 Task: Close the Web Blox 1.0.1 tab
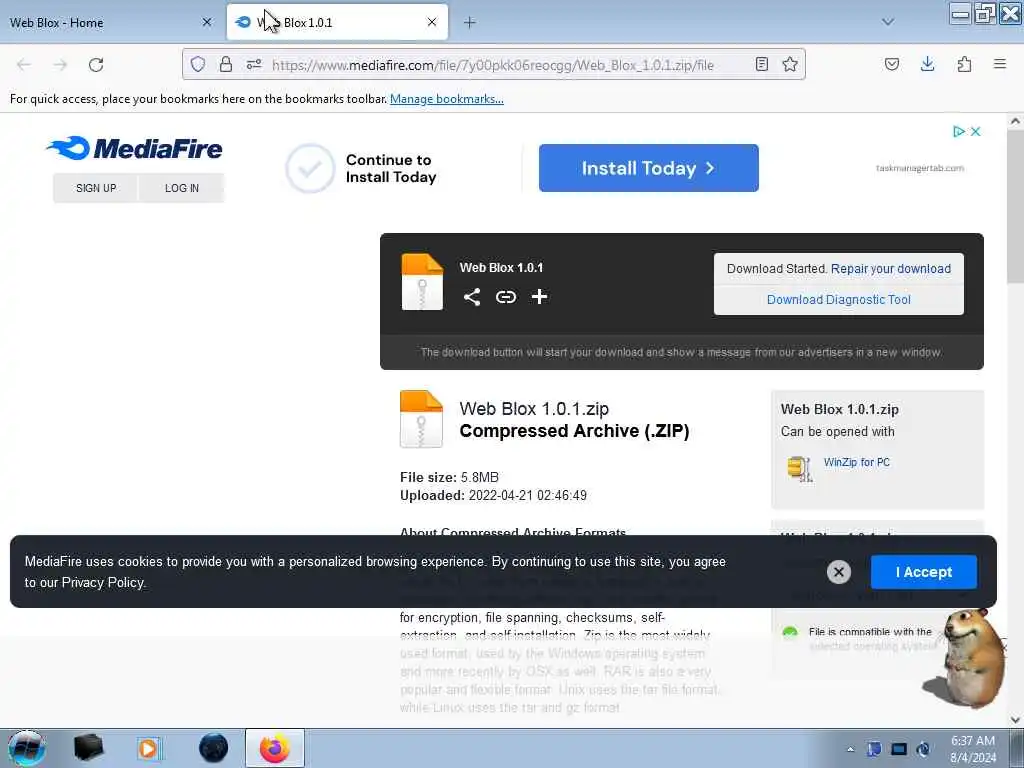(x=432, y=22)
